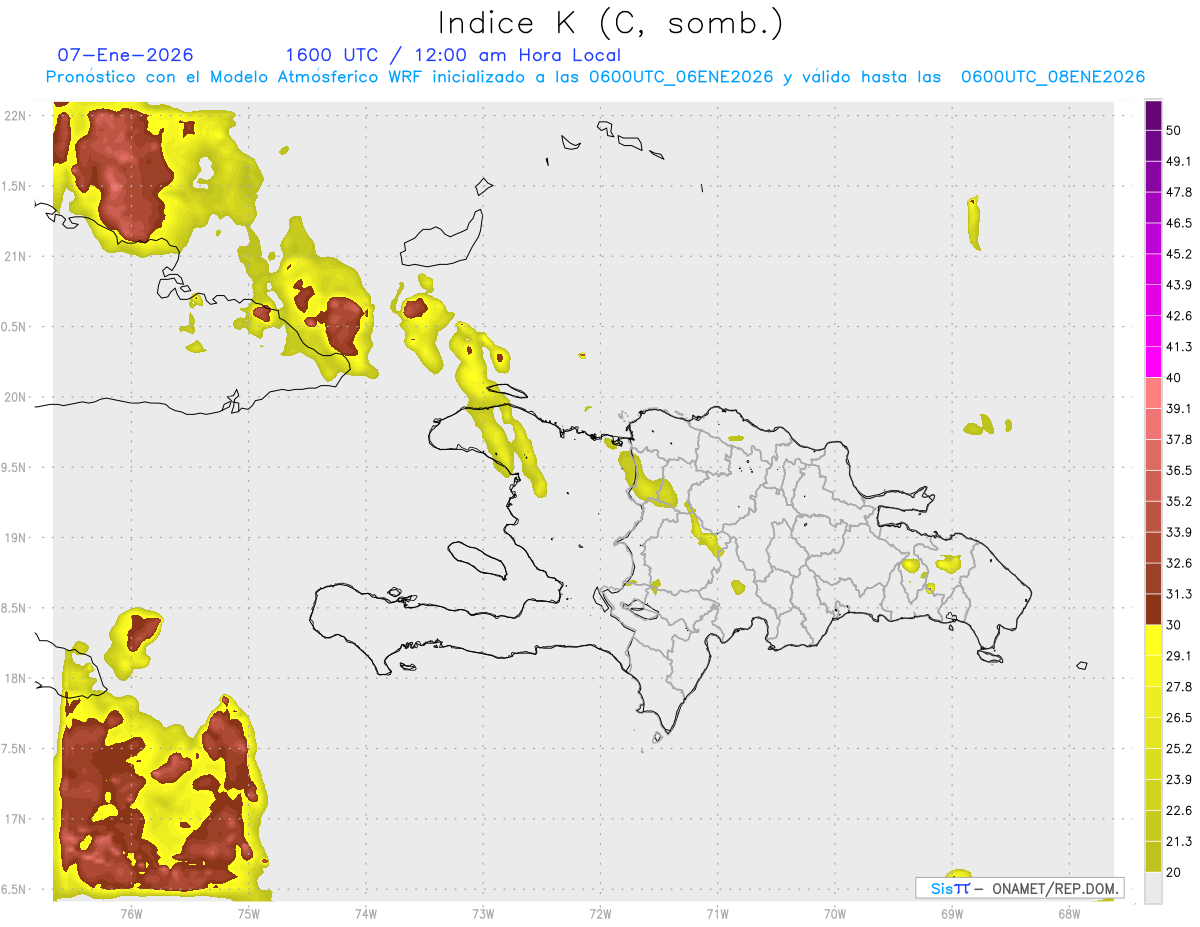Click the colorbar value '27.8'
The width and height of the screenshot is (1200, 927).
pyautogui.click(x=1180, y=687)
